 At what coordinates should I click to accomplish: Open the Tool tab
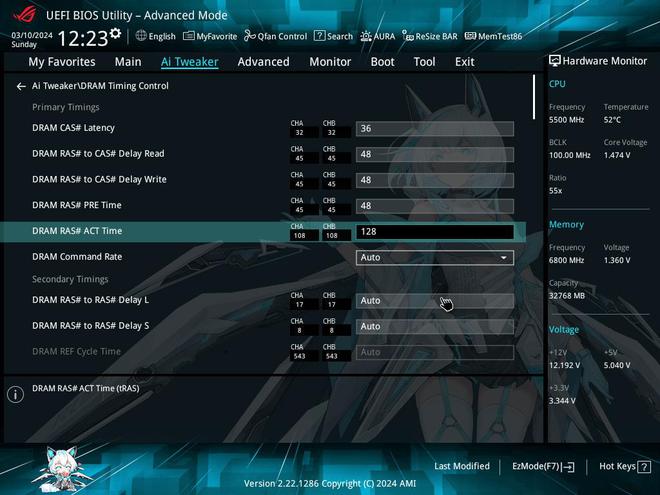[x=424, y=62]
